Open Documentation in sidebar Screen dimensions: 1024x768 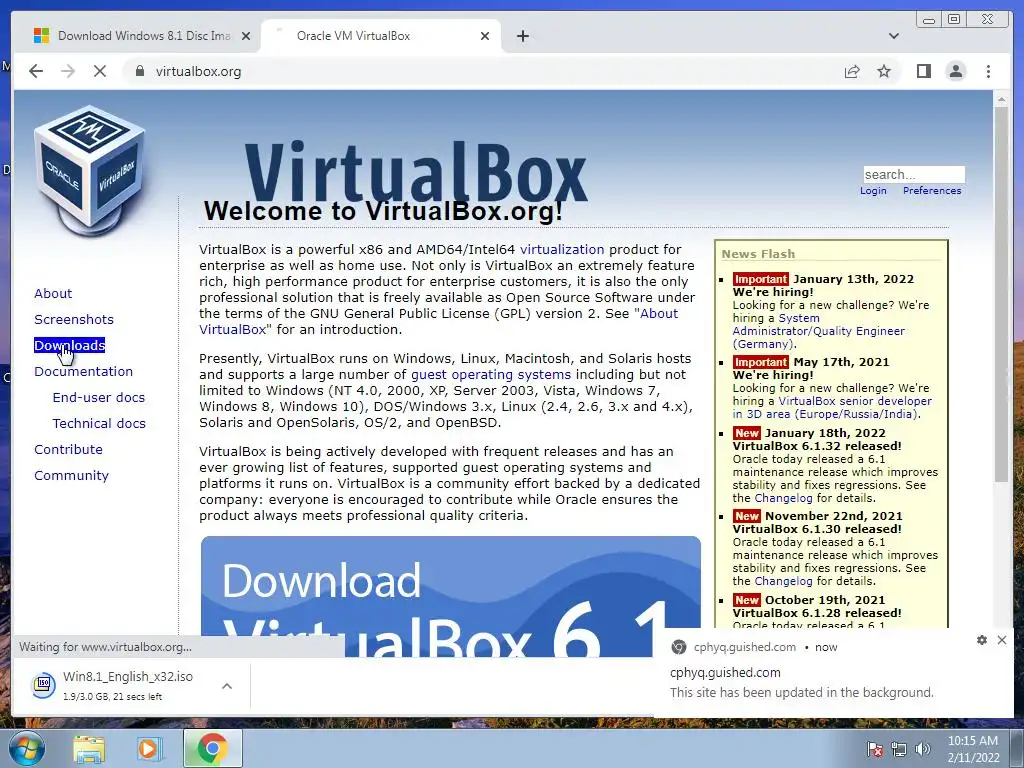(84, 371)
